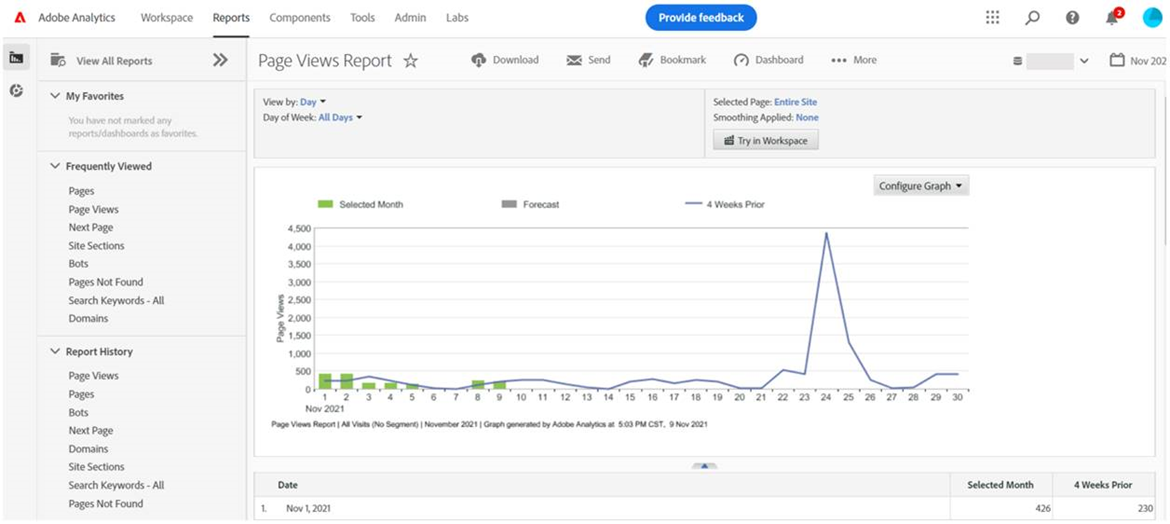Open the Tools menu

tap(363, 18)
